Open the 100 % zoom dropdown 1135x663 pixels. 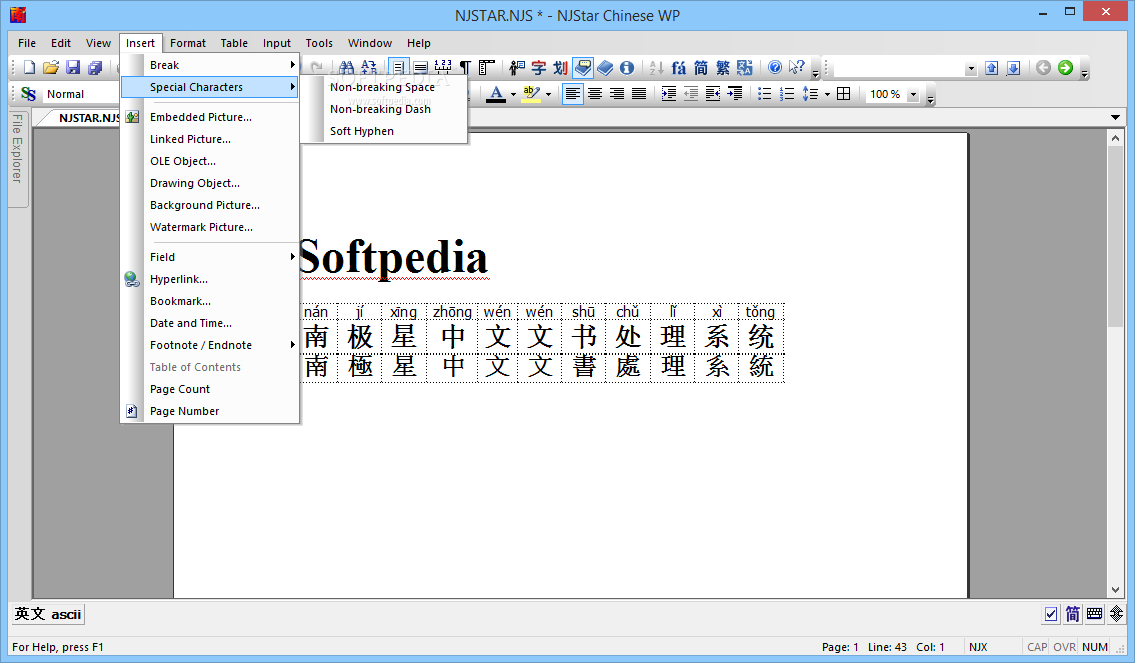pos(914,94)
